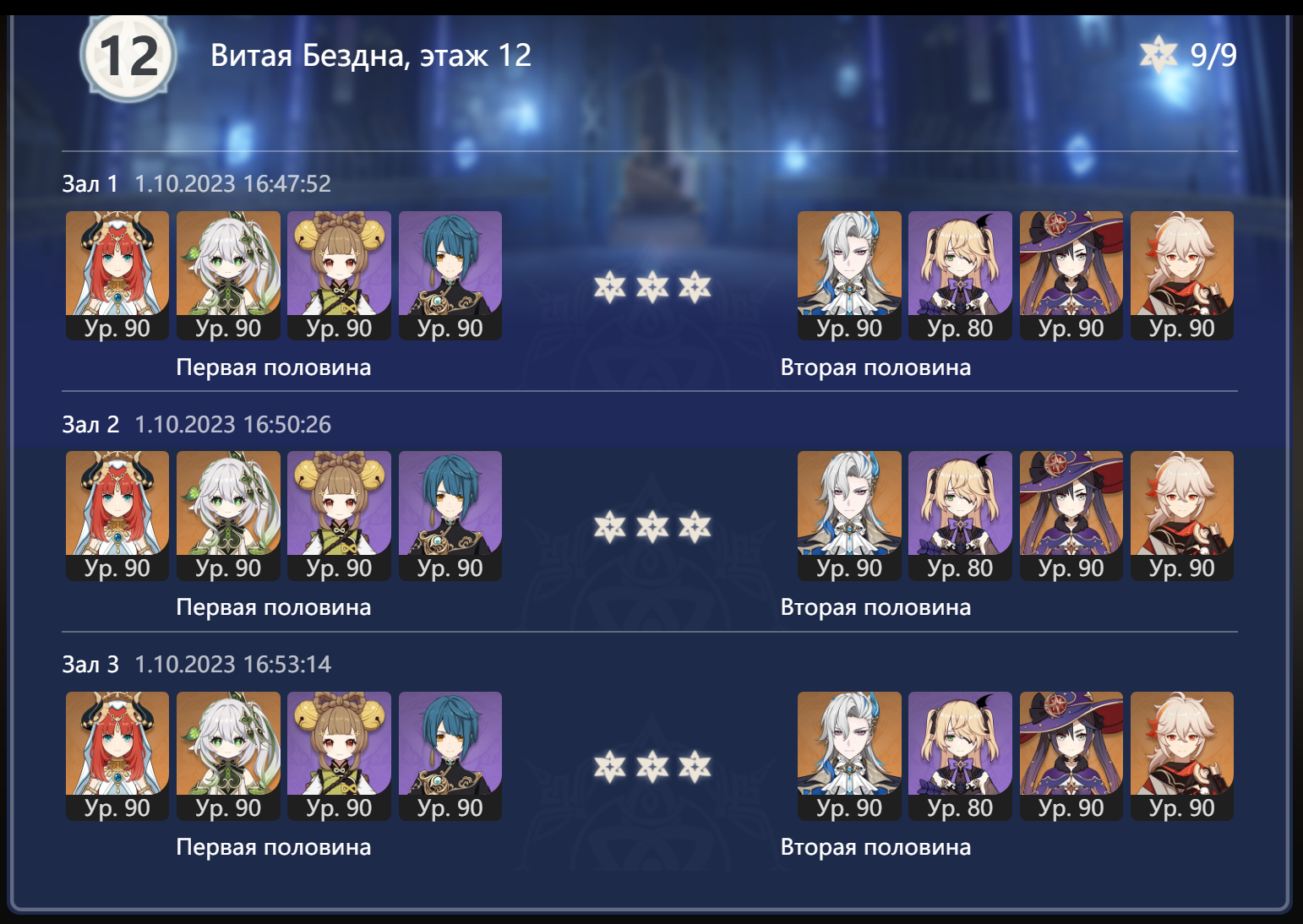Click Yaoyao portrait in Зал 3
Image resolution: width=1303 pixels, height=924 pixels.
click(339, 756)
